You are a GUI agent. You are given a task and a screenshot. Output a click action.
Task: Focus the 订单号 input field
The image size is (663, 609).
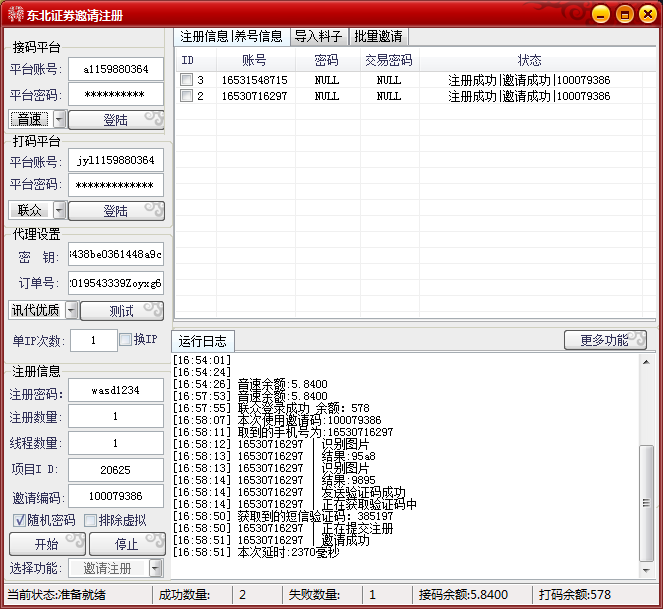coord(116,283)
